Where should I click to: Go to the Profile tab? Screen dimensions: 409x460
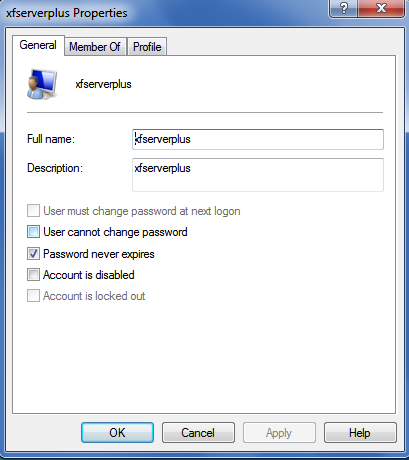[147, 47]
